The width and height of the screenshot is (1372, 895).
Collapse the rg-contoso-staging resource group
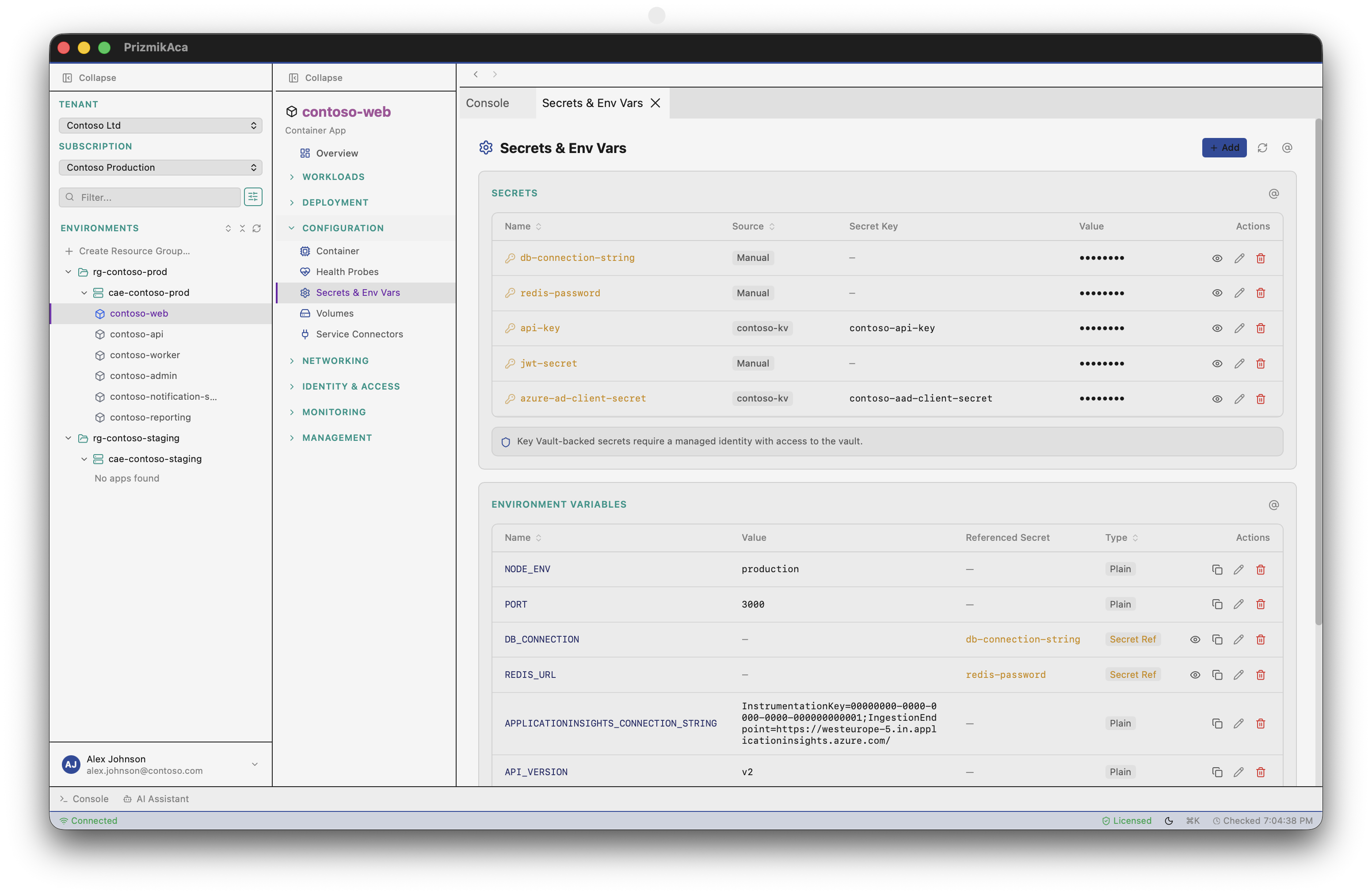[68, 438]
